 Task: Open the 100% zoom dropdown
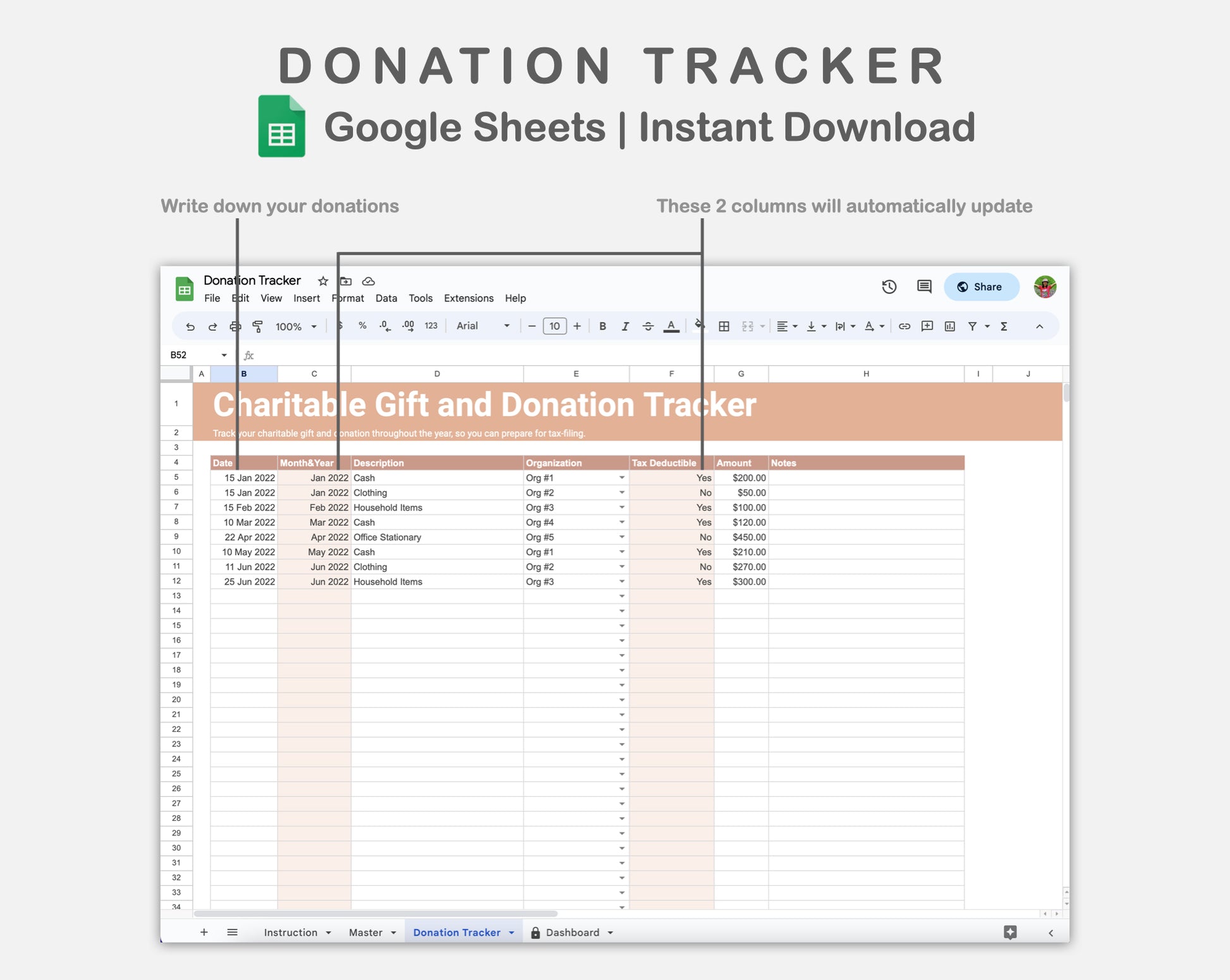tap(296, 327)
